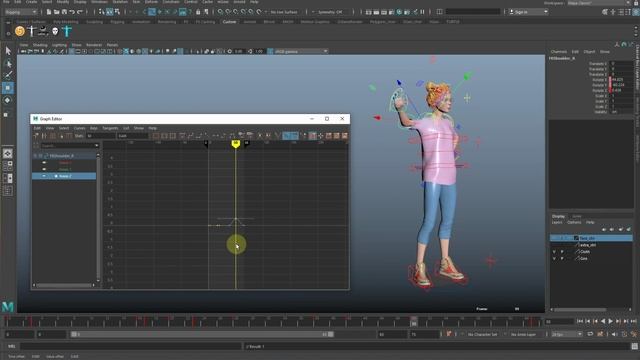Viewport: 640px width, 360px height.
Task: Open Tangents menu in Graph Editor
Action: coord(110,128)
